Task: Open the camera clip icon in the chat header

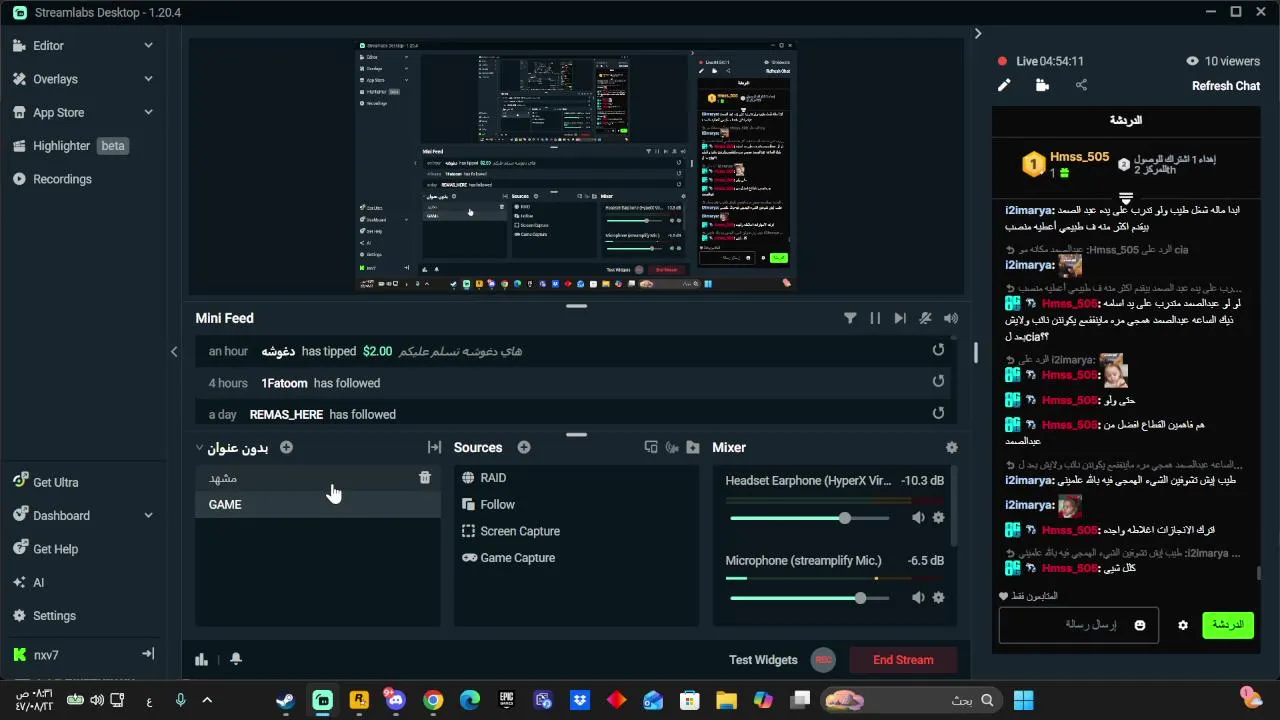Action: 1042,85
